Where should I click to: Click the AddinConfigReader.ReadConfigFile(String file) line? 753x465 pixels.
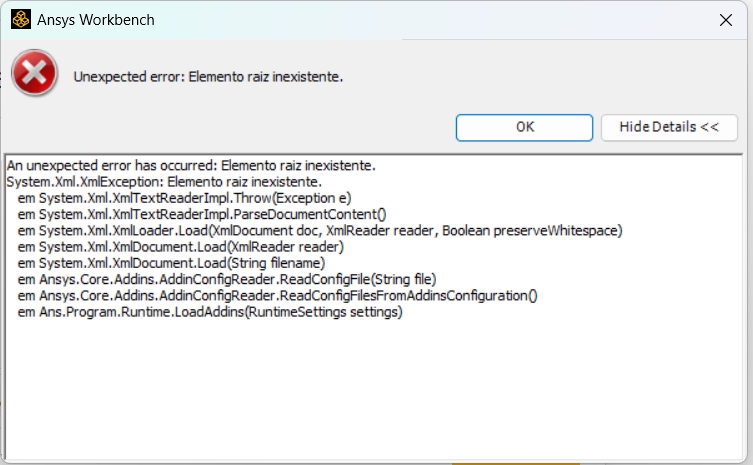pos(227,280)
